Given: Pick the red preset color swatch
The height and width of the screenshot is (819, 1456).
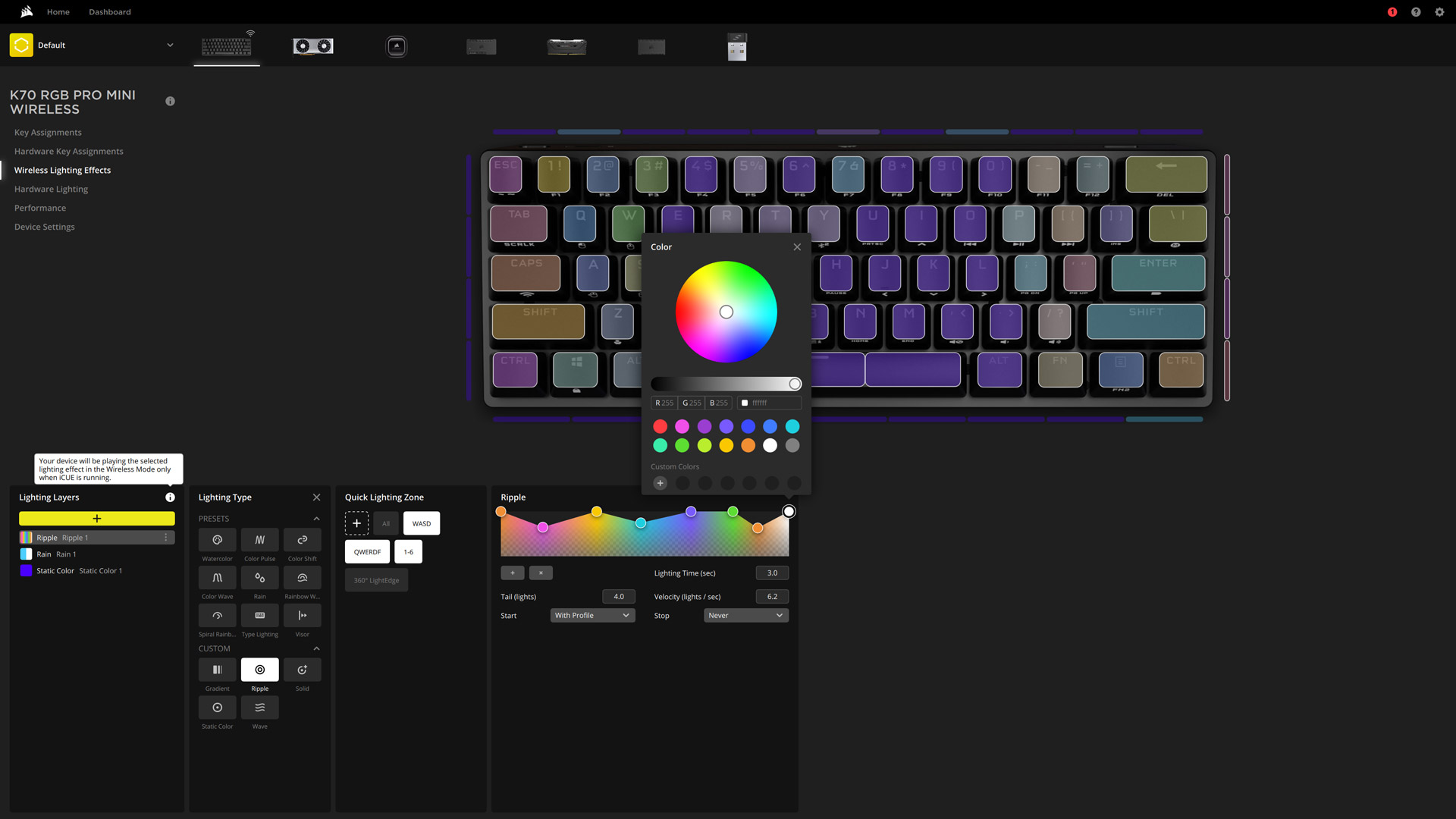Looking at the screenshot, I should click(661, 427).
